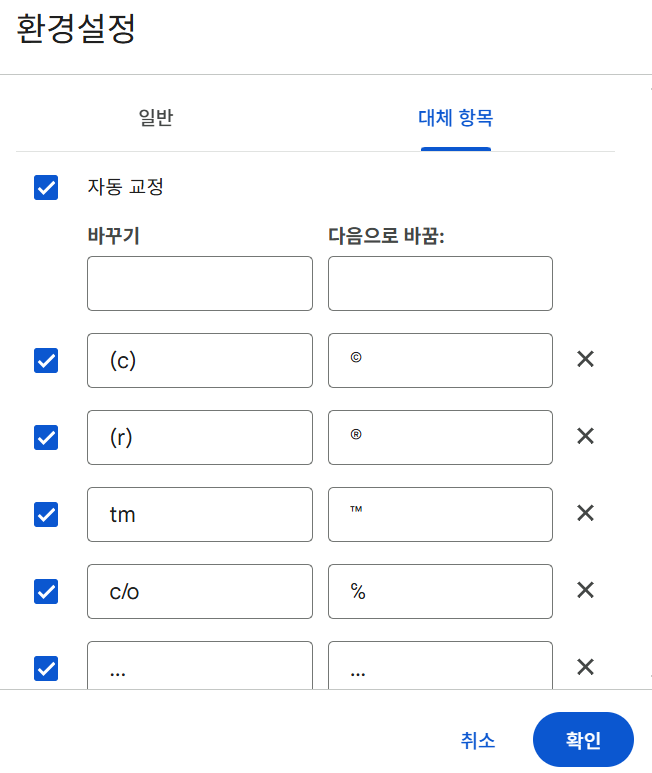Toggle the ellipsis row checkbox

pyautogui.click(x=46, y=668)
